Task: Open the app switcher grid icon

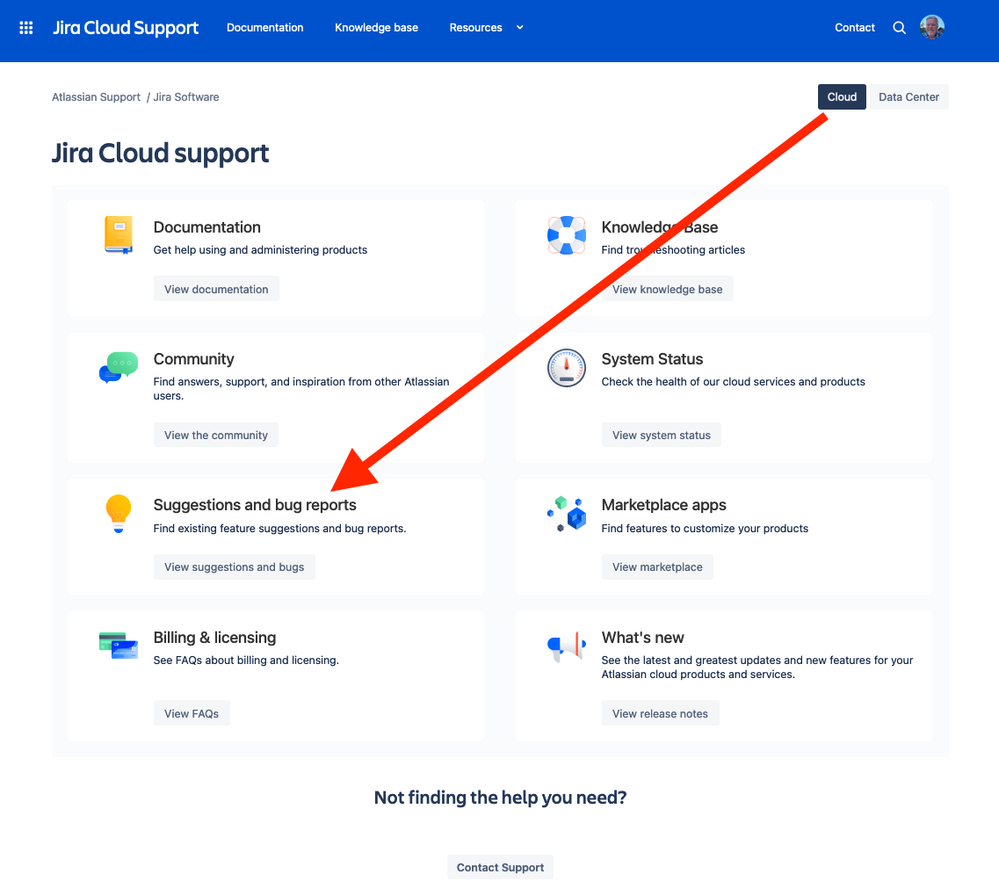Action: pos(26,27)
